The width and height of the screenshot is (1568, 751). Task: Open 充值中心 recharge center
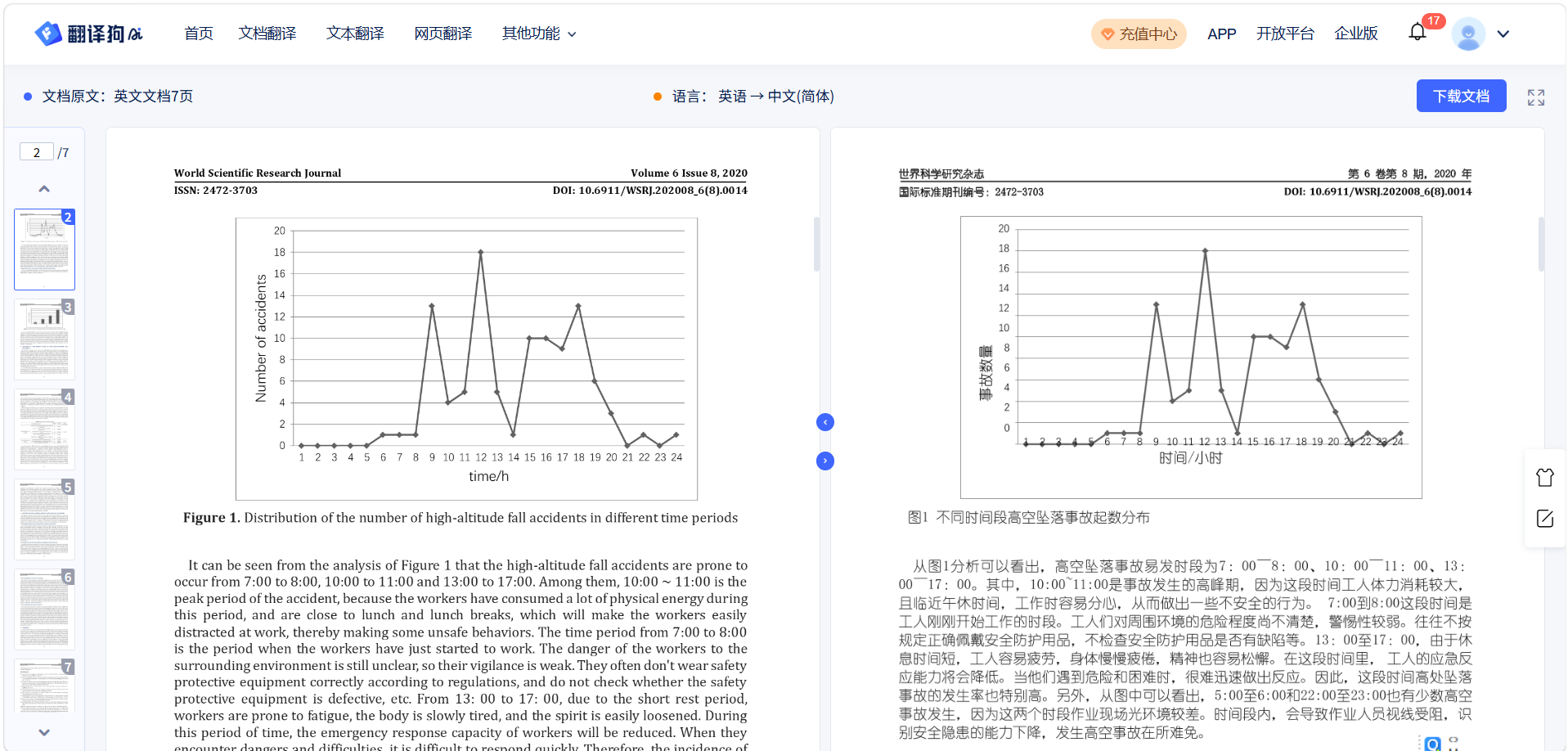pos(1139,34)
